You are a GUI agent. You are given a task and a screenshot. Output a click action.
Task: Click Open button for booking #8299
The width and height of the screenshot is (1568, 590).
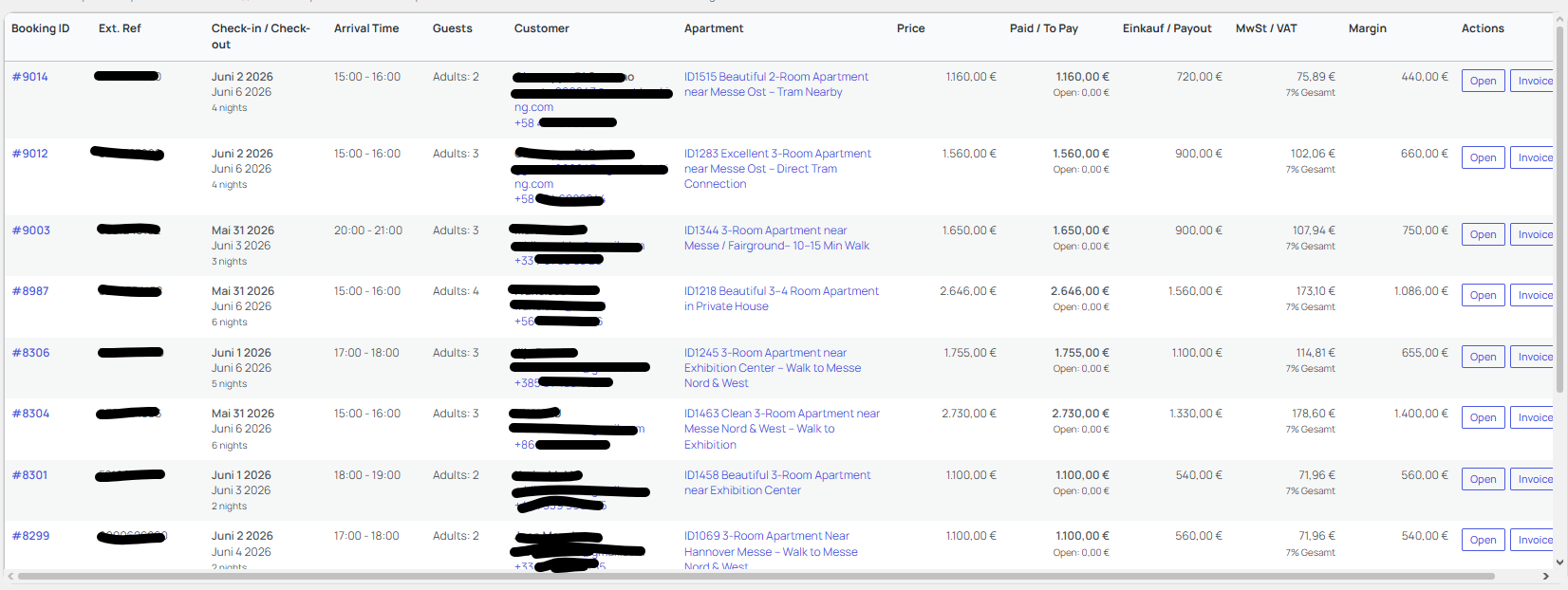click(x=1483, y=540)
